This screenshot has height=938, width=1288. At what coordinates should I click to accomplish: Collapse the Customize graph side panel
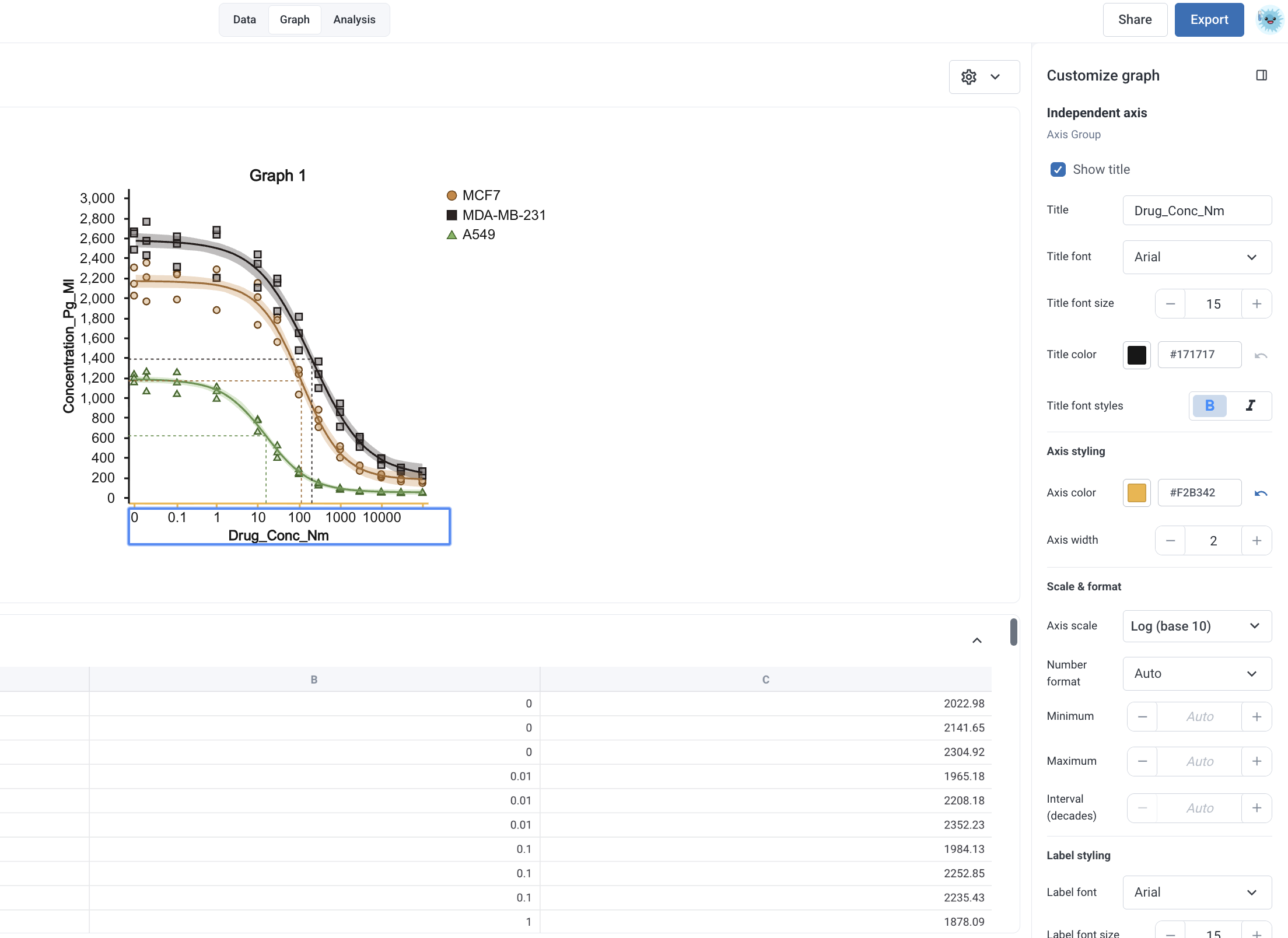pyautogui.click(x=1261, y=75)
